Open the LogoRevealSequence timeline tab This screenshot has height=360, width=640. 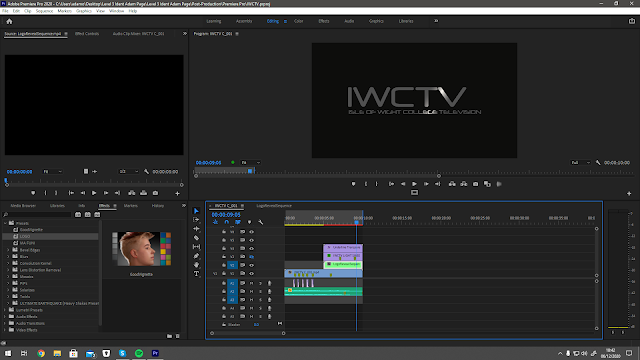coord(274,206)
